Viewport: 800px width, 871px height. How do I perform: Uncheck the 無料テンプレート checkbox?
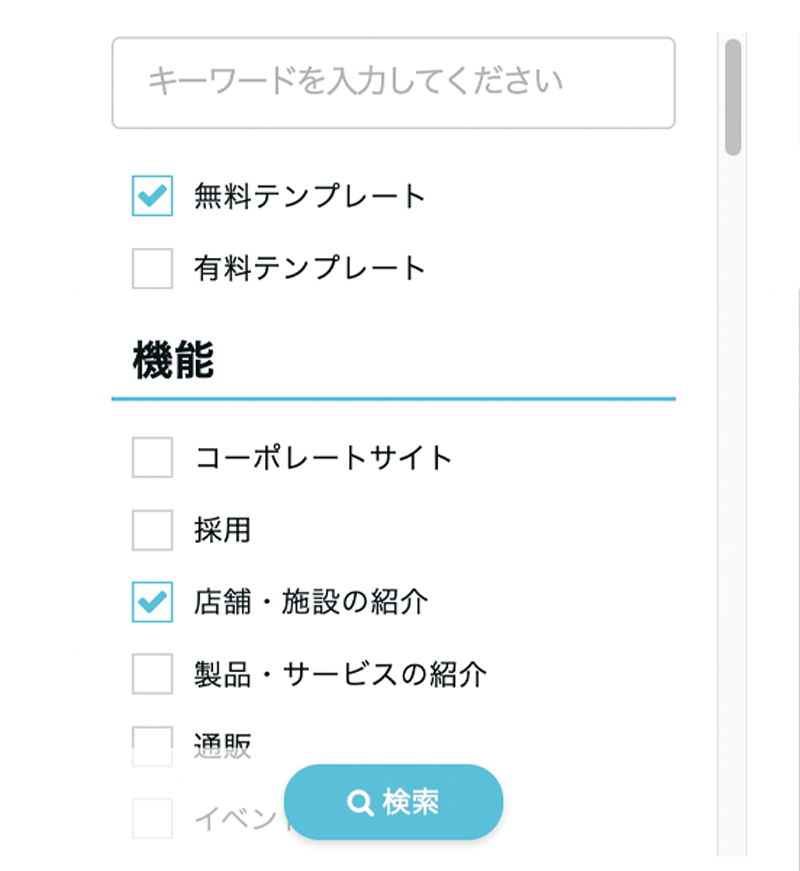(x=152, y=196)
